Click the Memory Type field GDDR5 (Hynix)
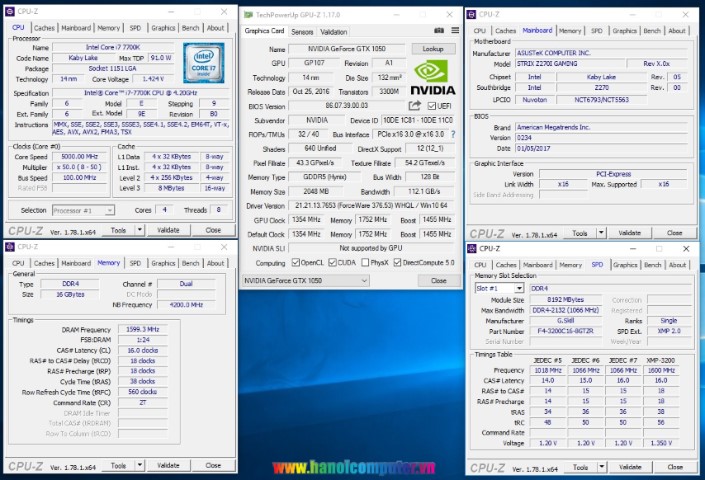This screenshot has height=480, width=705. point(325,177)
